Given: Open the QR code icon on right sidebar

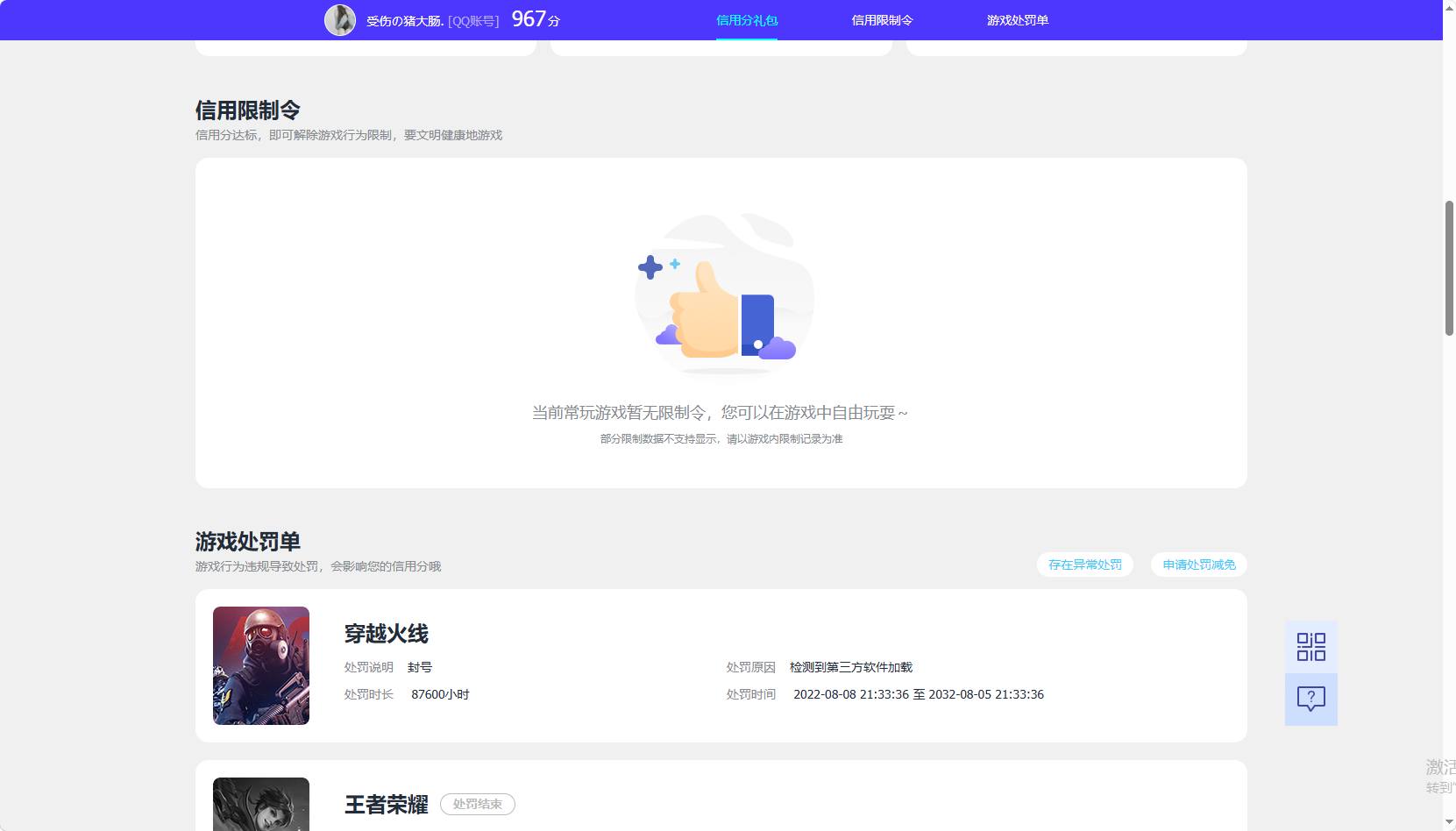Looking at the screenshot, I should 1310,647.
